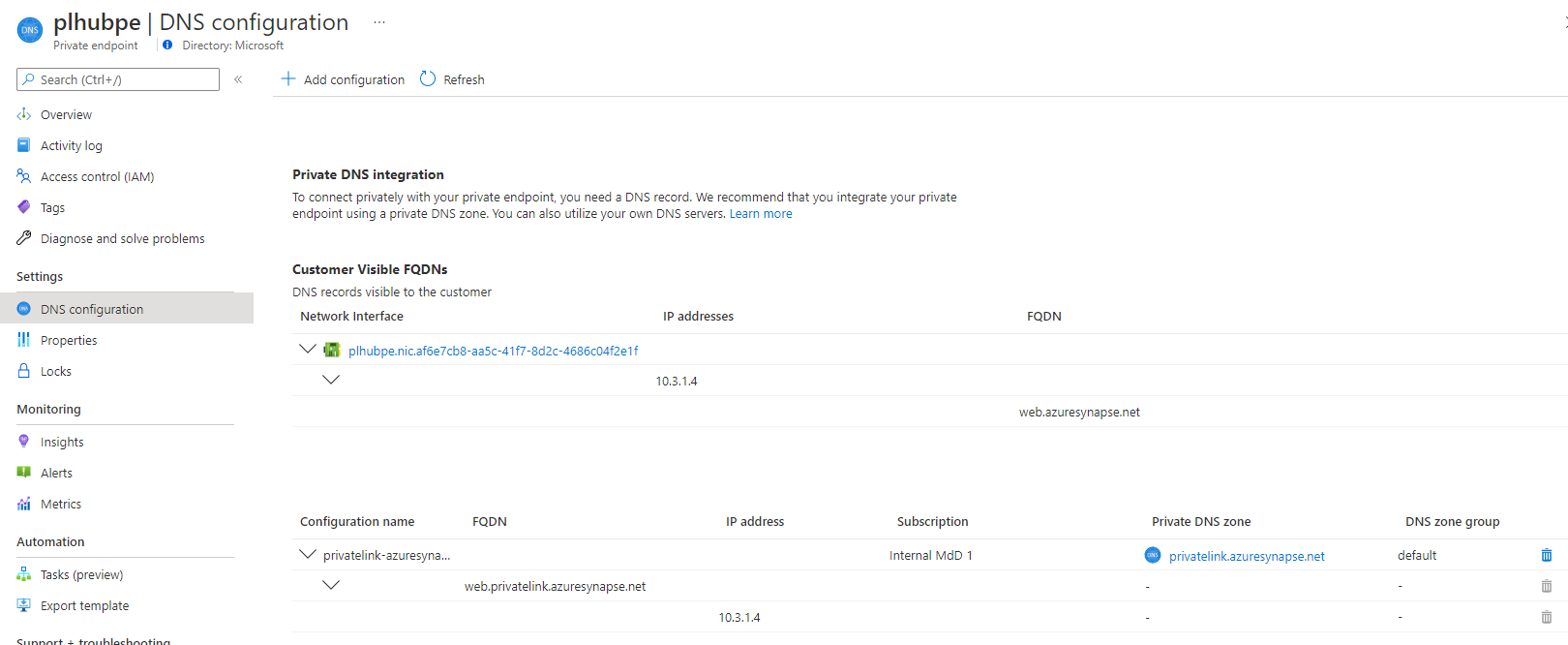Click the Insights lightbulb icon

coord(24,442)
